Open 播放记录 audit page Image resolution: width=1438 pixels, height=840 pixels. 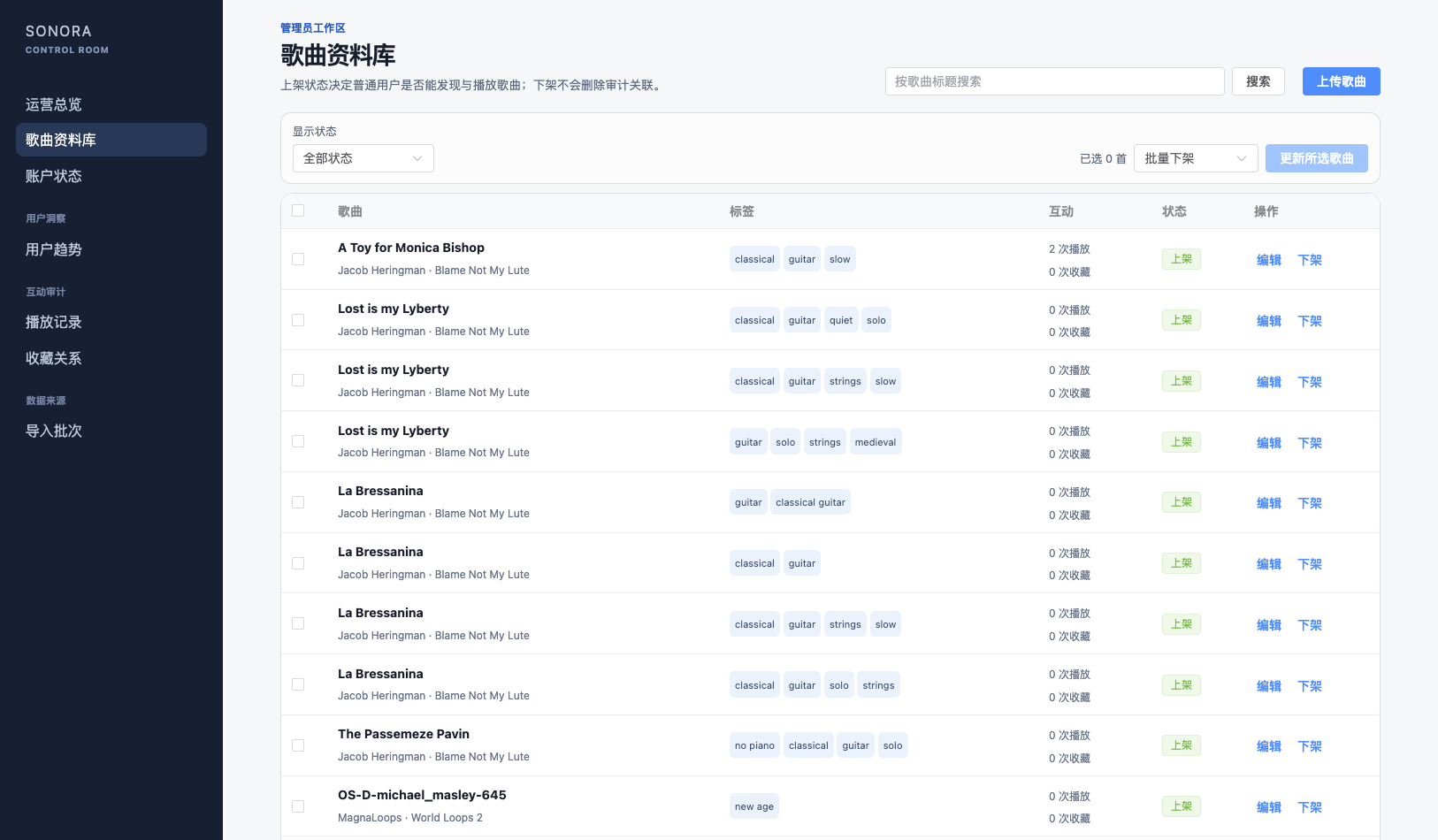[x=111, y=322]
